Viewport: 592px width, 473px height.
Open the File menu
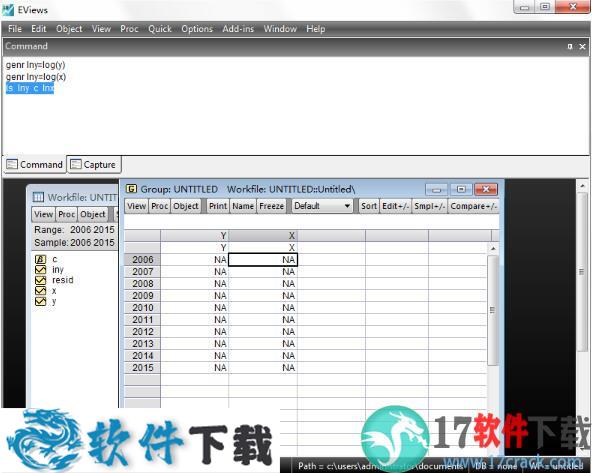coord(15,29)
